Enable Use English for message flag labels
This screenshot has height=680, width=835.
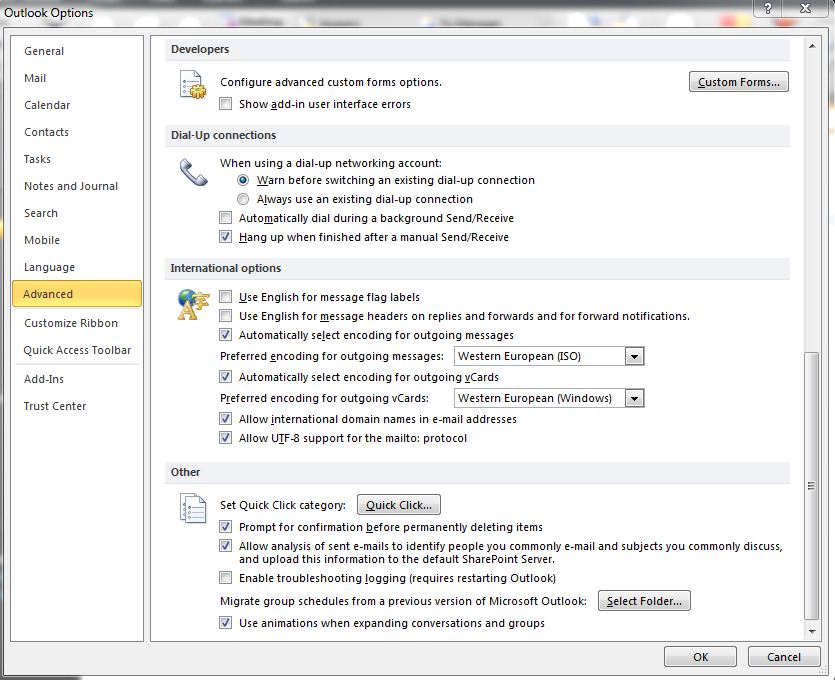[x=226, y=297]
